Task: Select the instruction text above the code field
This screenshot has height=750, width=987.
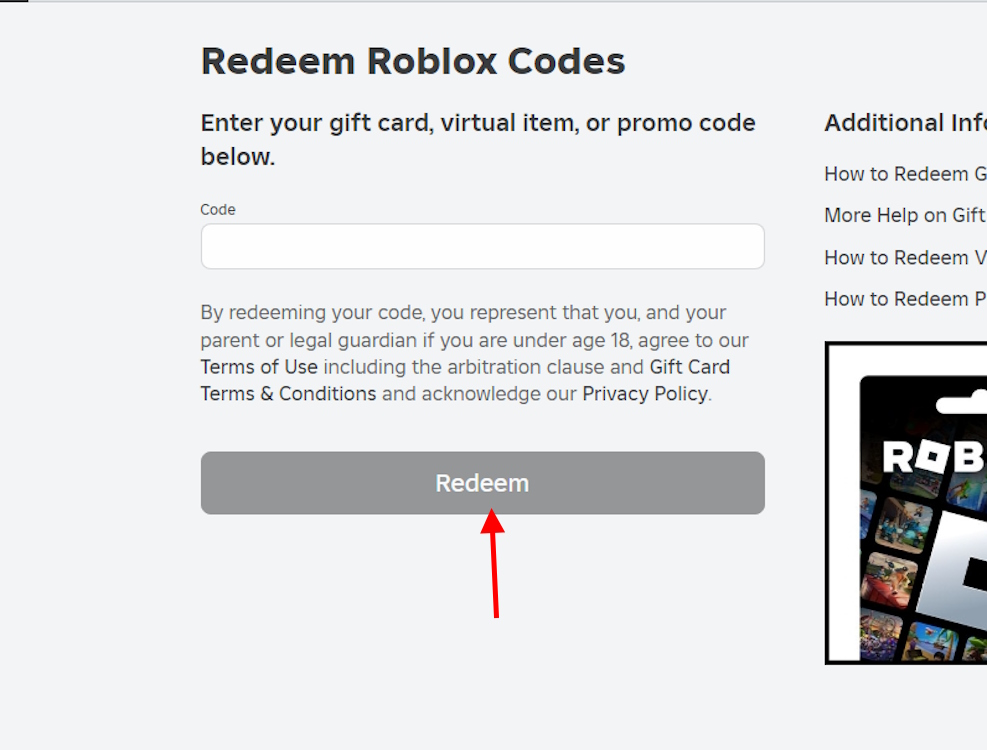Action: click(478, 139)
